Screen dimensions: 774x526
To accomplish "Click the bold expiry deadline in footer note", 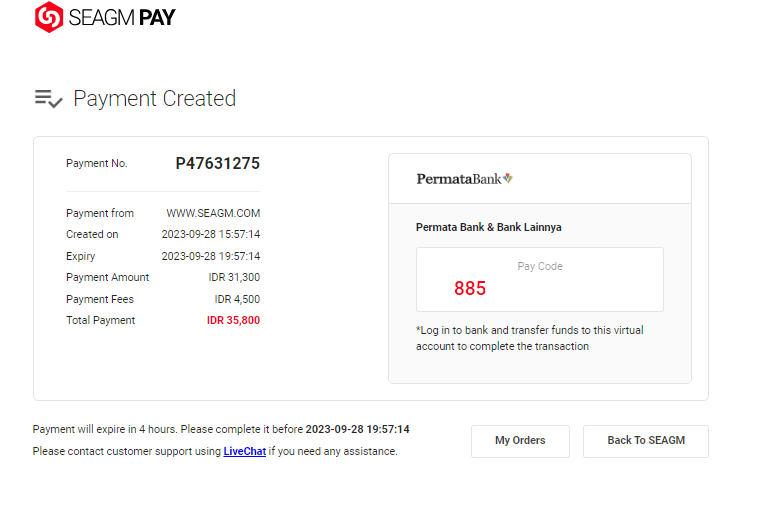I will coord(357,429).
